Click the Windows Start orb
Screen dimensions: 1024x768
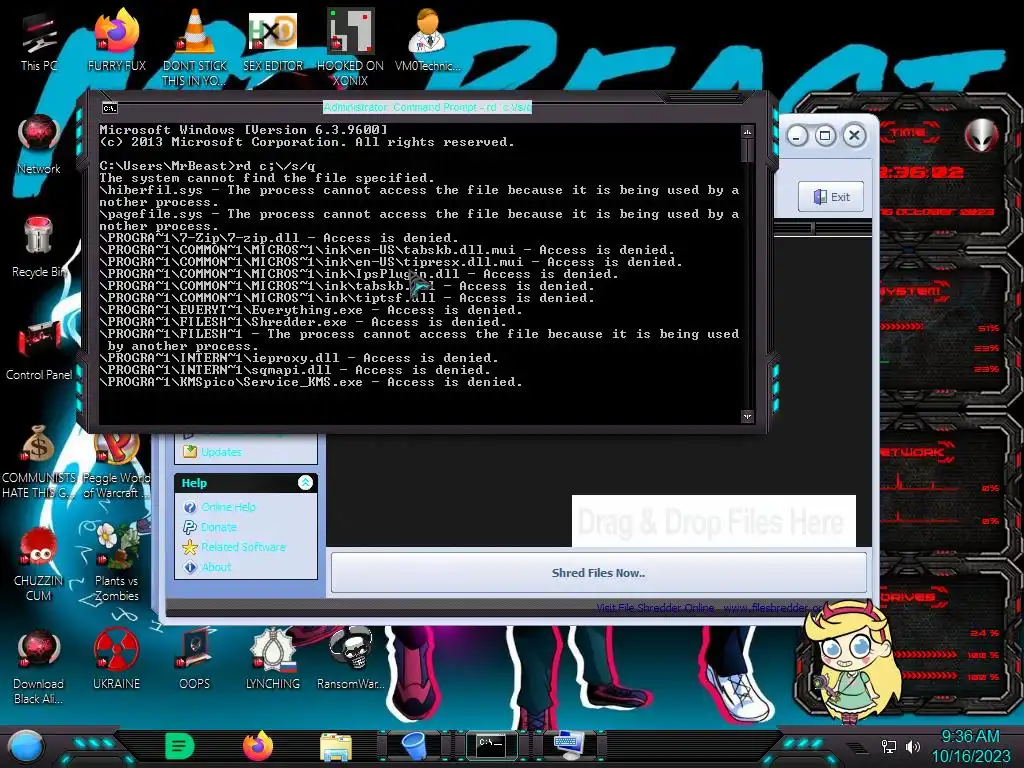click(26, 746)
